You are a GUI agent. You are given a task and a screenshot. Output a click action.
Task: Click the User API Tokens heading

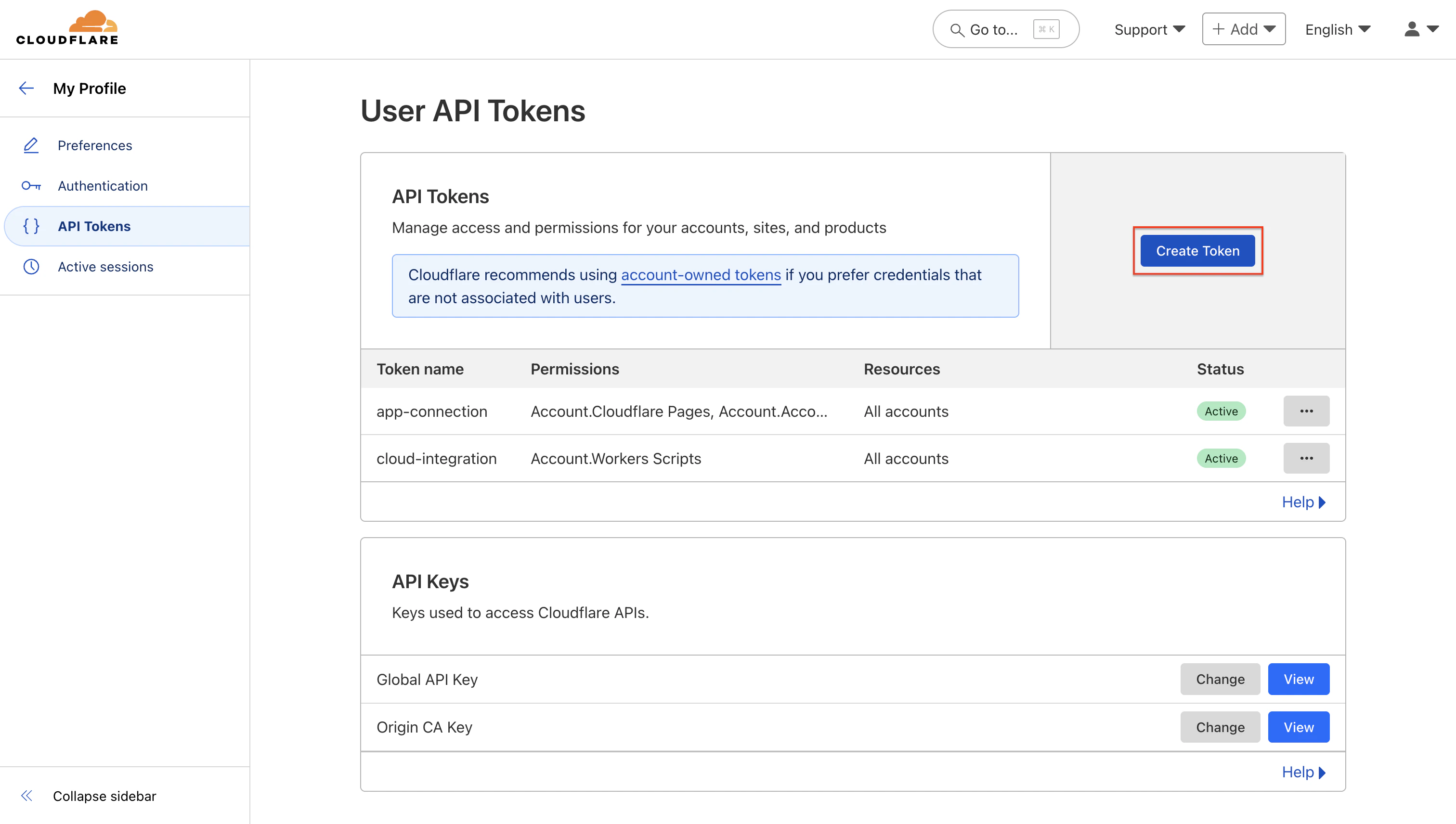[473, 110]
